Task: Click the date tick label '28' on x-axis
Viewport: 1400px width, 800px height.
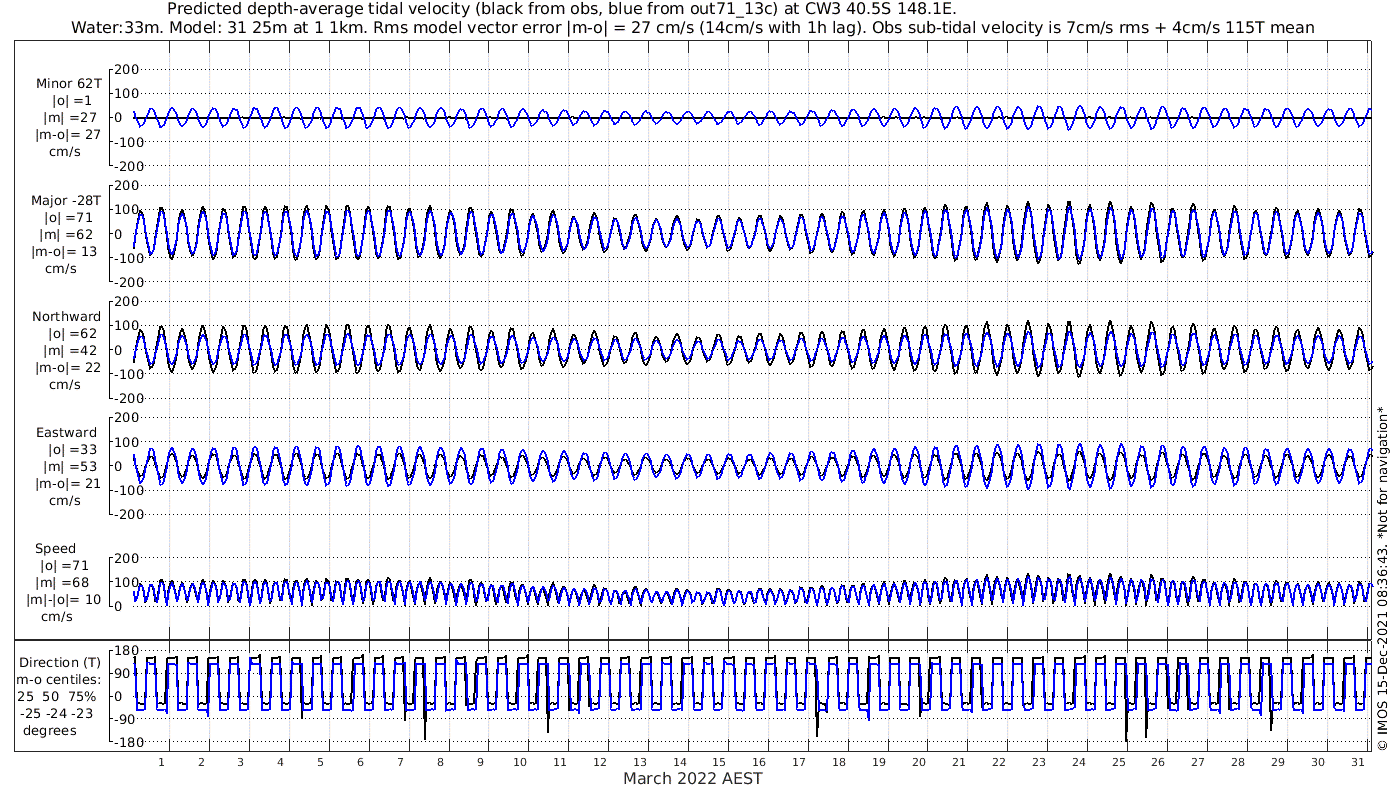Action: pos(1238,762)
